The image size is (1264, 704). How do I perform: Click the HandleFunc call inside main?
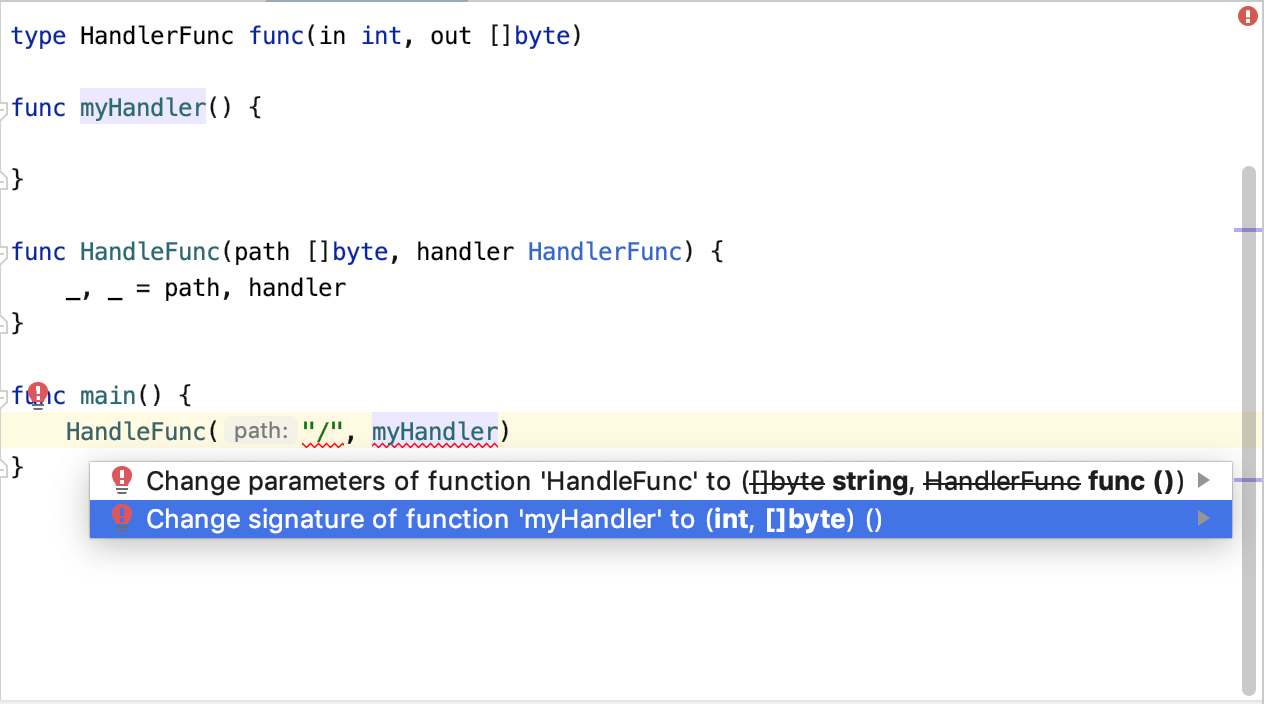pos(135,432)
